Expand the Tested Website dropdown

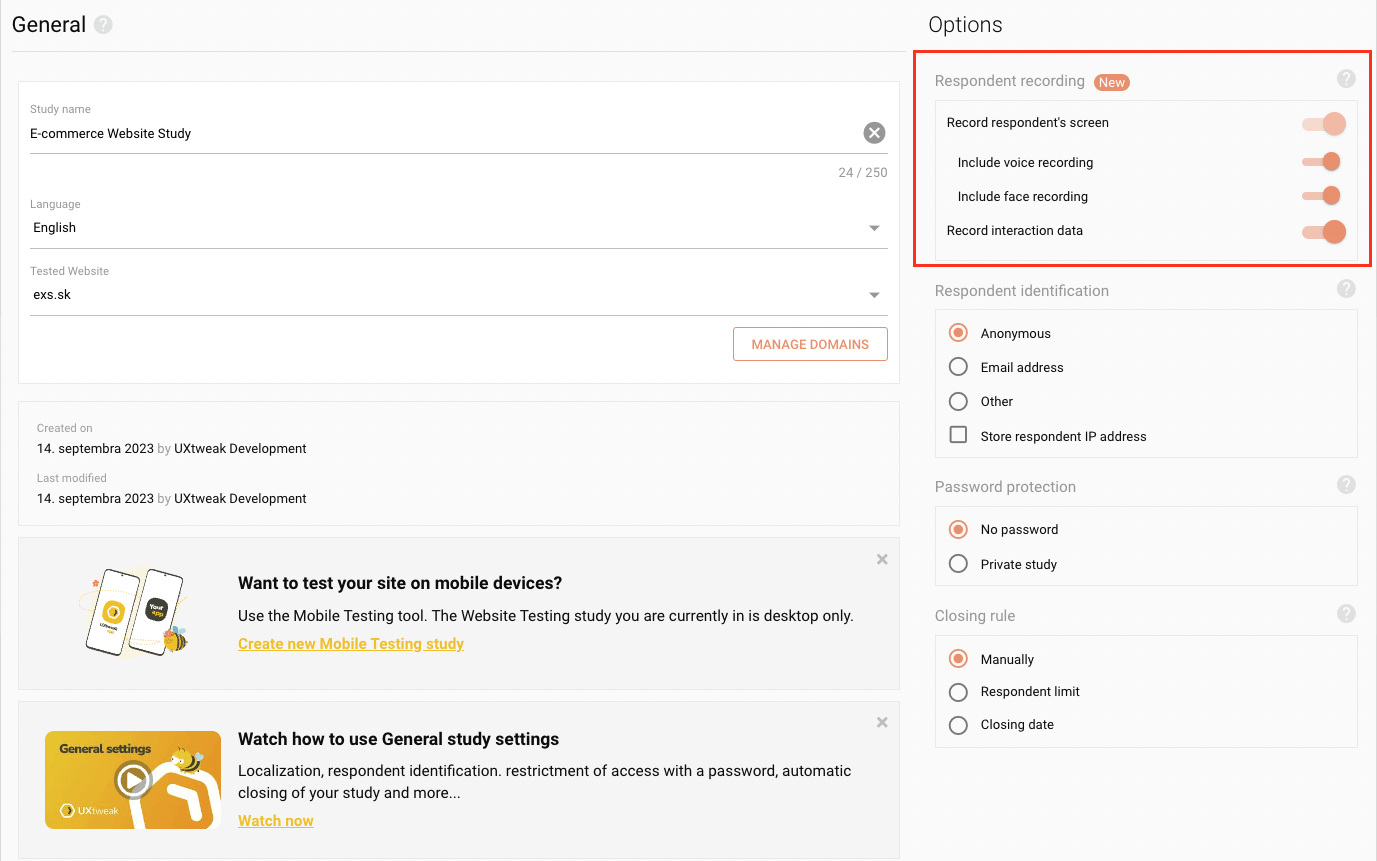[x=874, y=295]
